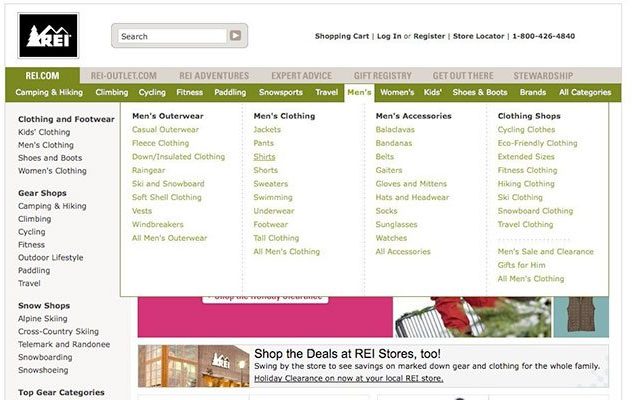
Task: Choose Cycling Clothes under Clothing Shops
Action: click(x=526, y=129)
